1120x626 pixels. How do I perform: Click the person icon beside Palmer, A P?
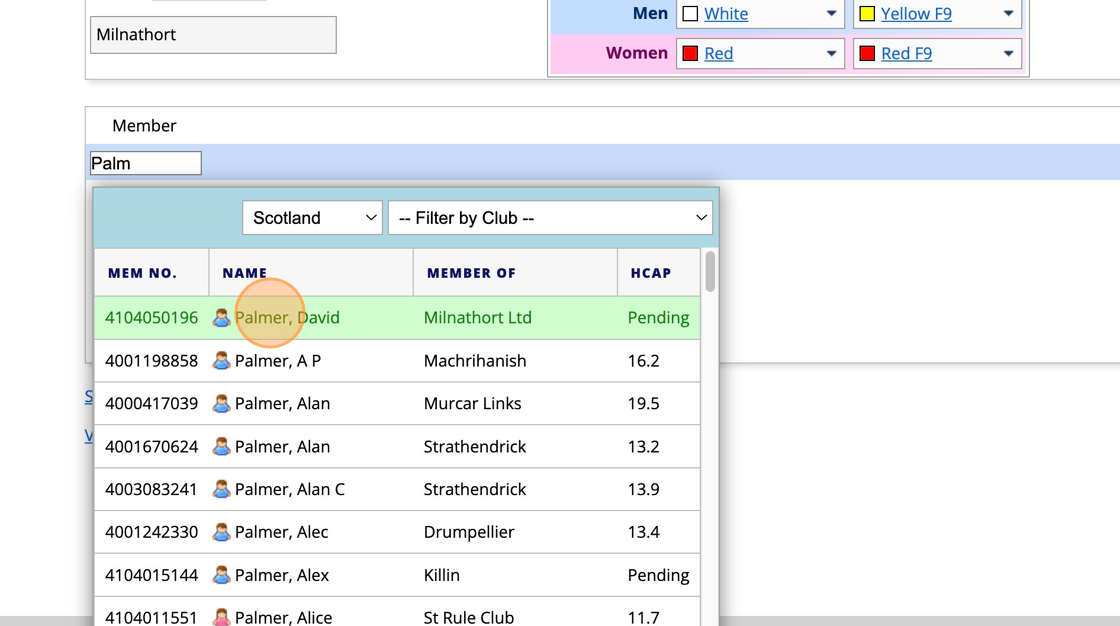click(x=221, y=361)
